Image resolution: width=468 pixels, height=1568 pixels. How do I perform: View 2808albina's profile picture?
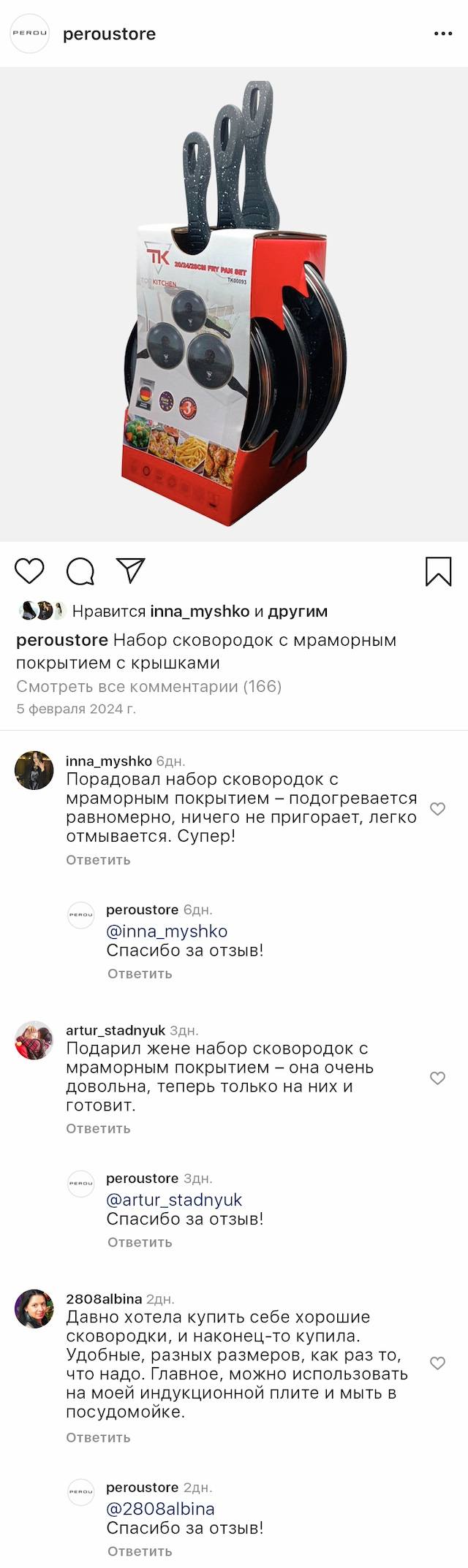[34, 1309]
